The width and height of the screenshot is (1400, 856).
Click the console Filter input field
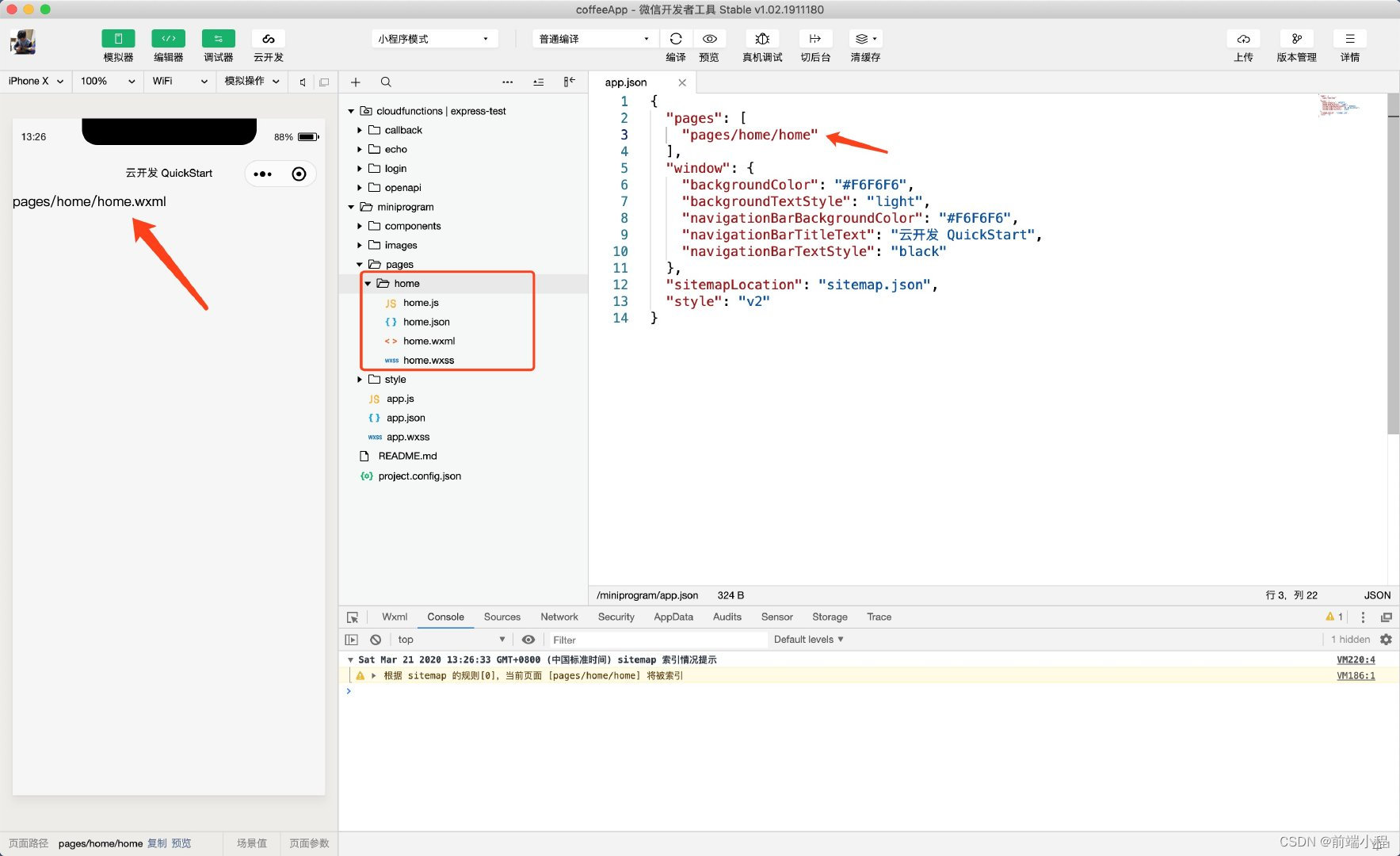(x=658, y=640)
